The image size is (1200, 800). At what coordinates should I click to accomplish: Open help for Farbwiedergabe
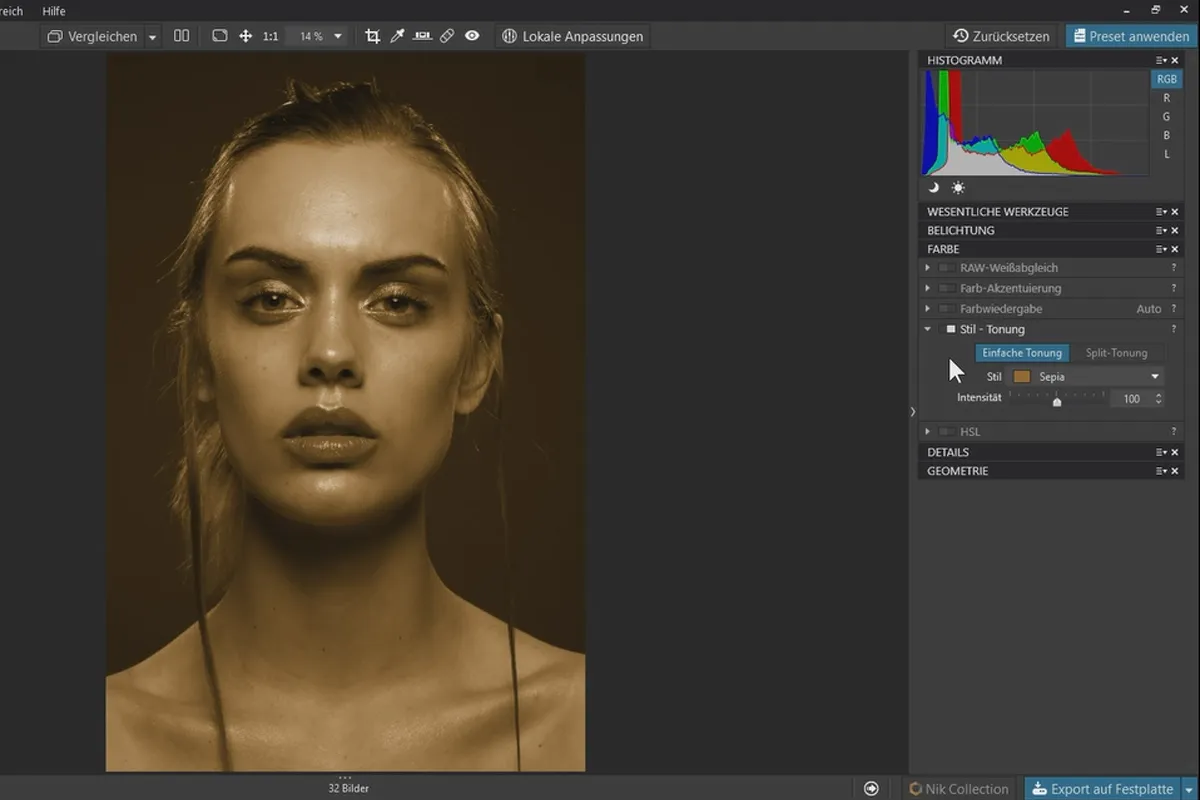click(x=1173, y=309)
